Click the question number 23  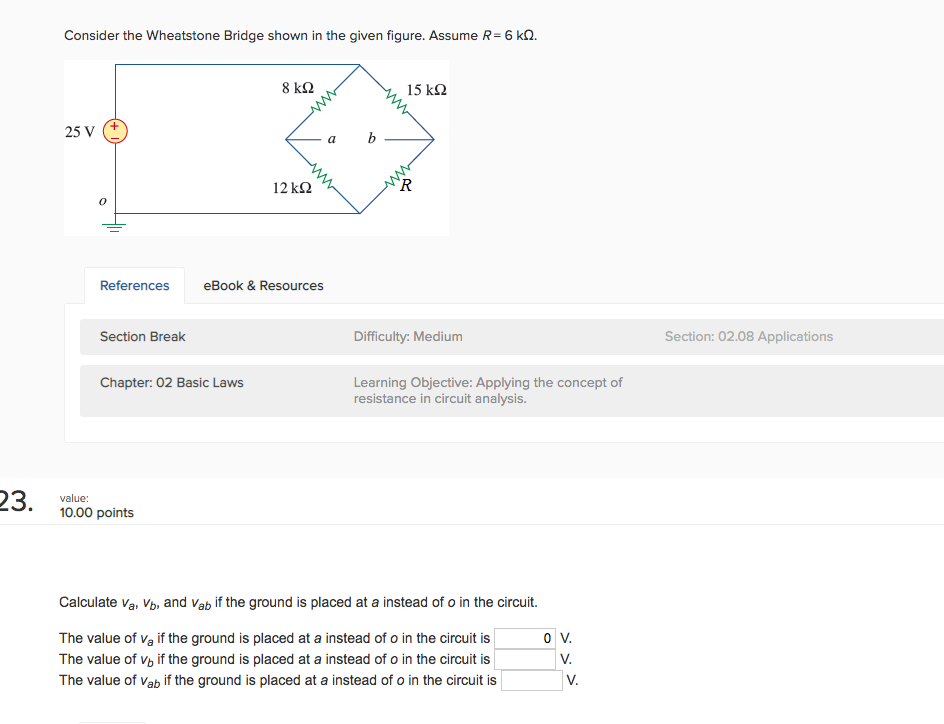tap(15, 501)
